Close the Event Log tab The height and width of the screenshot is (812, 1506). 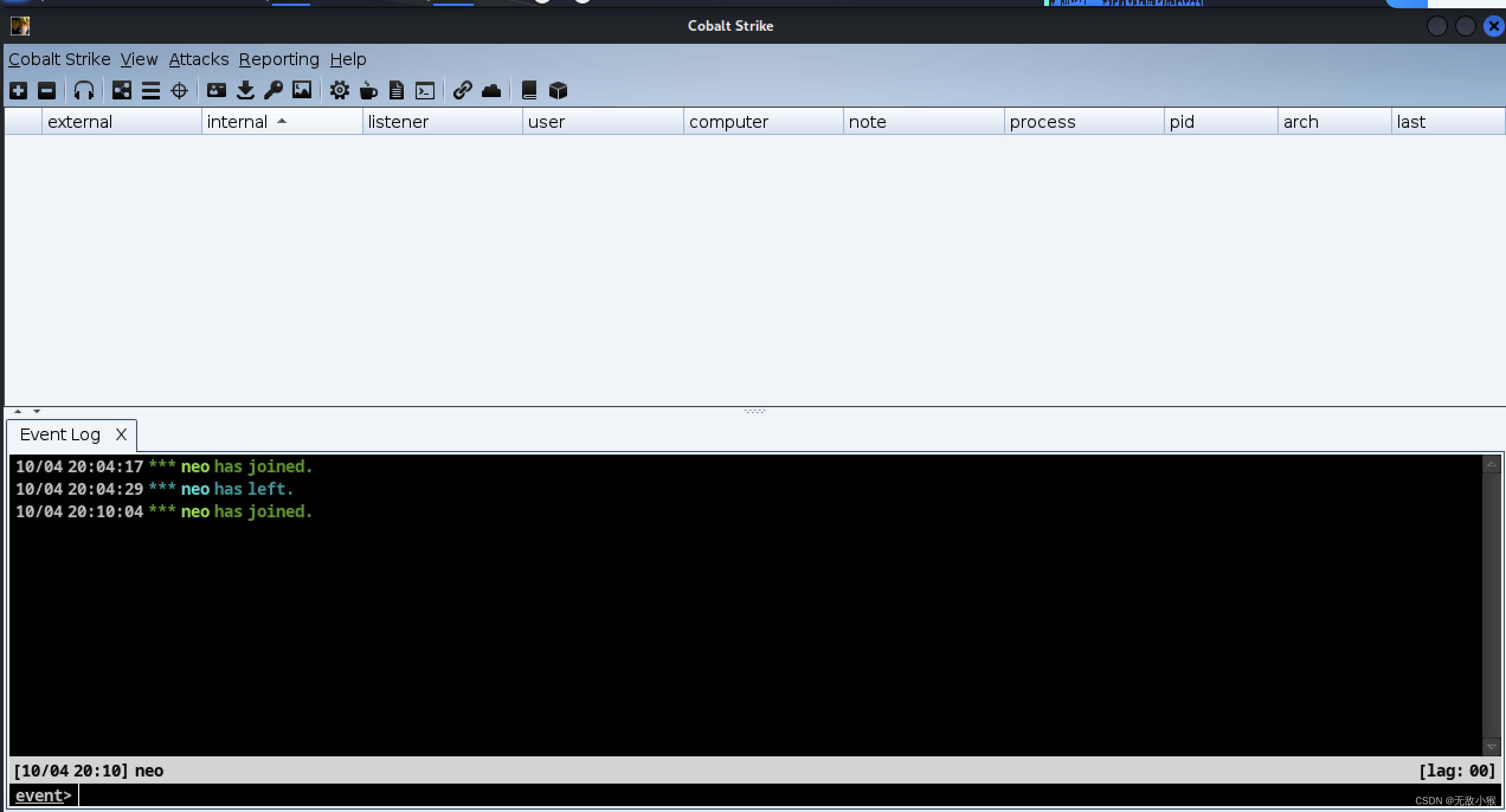(121, 434)
